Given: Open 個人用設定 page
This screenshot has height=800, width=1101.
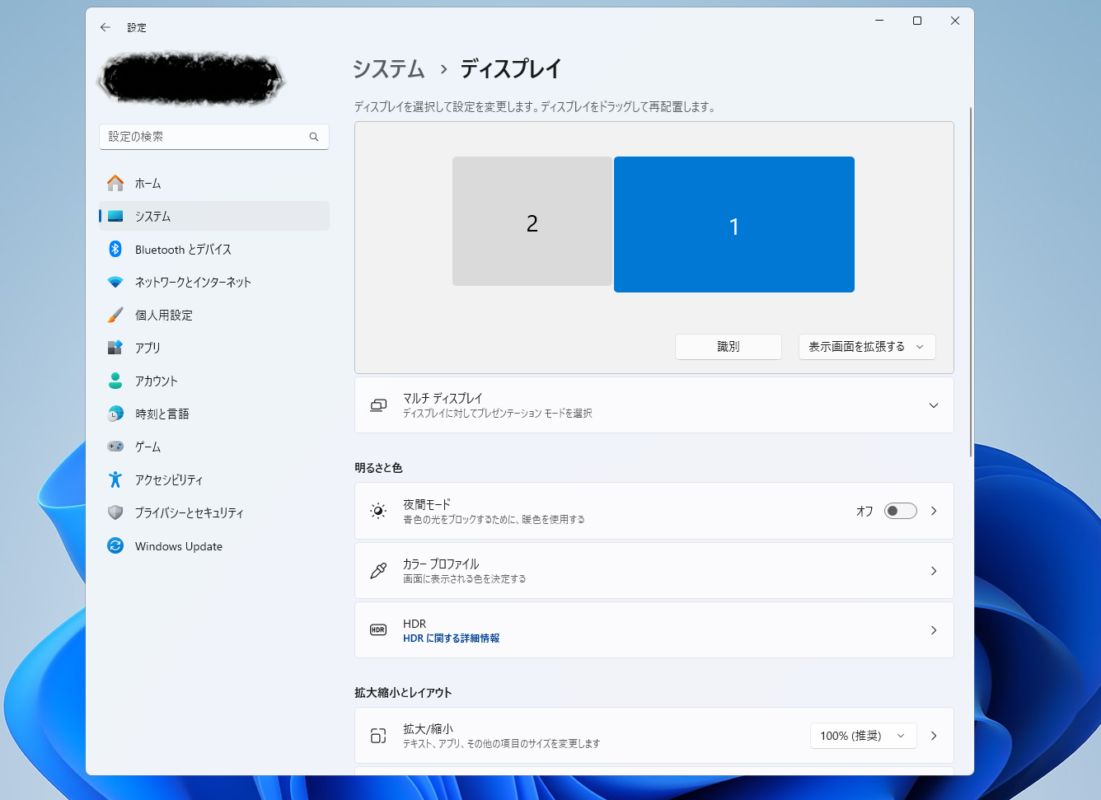Looking at the screenshot, I should pyautogui.click(x=214, y=315).
